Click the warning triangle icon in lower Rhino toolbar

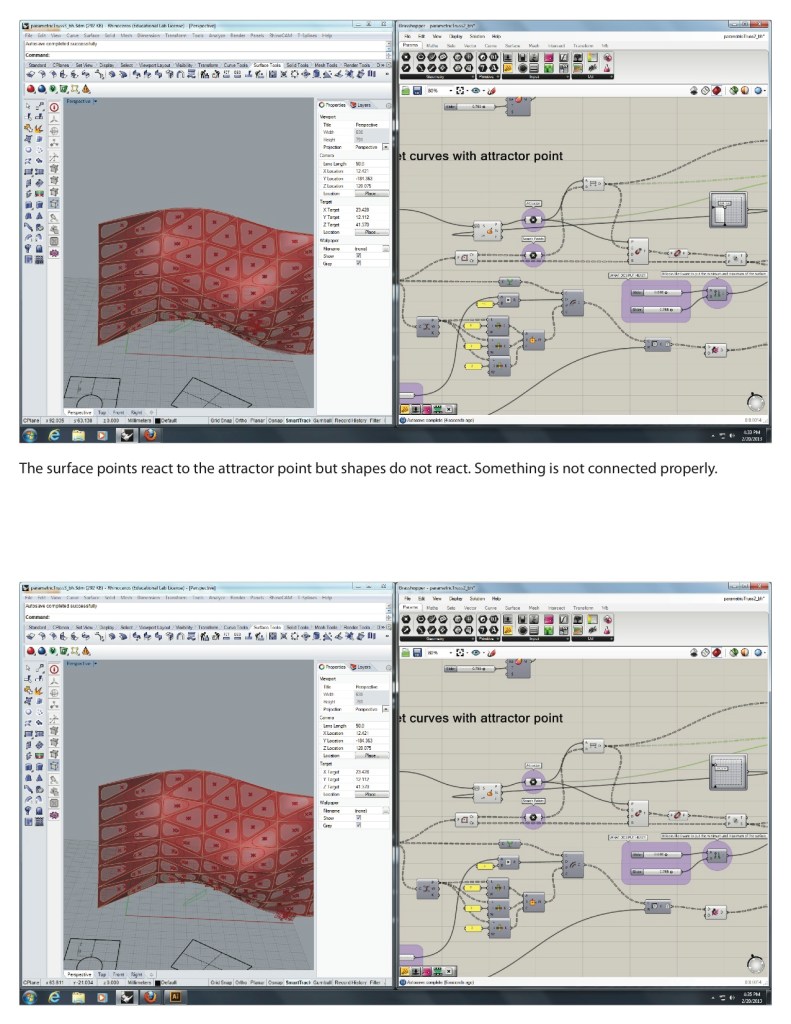[87, 650]
